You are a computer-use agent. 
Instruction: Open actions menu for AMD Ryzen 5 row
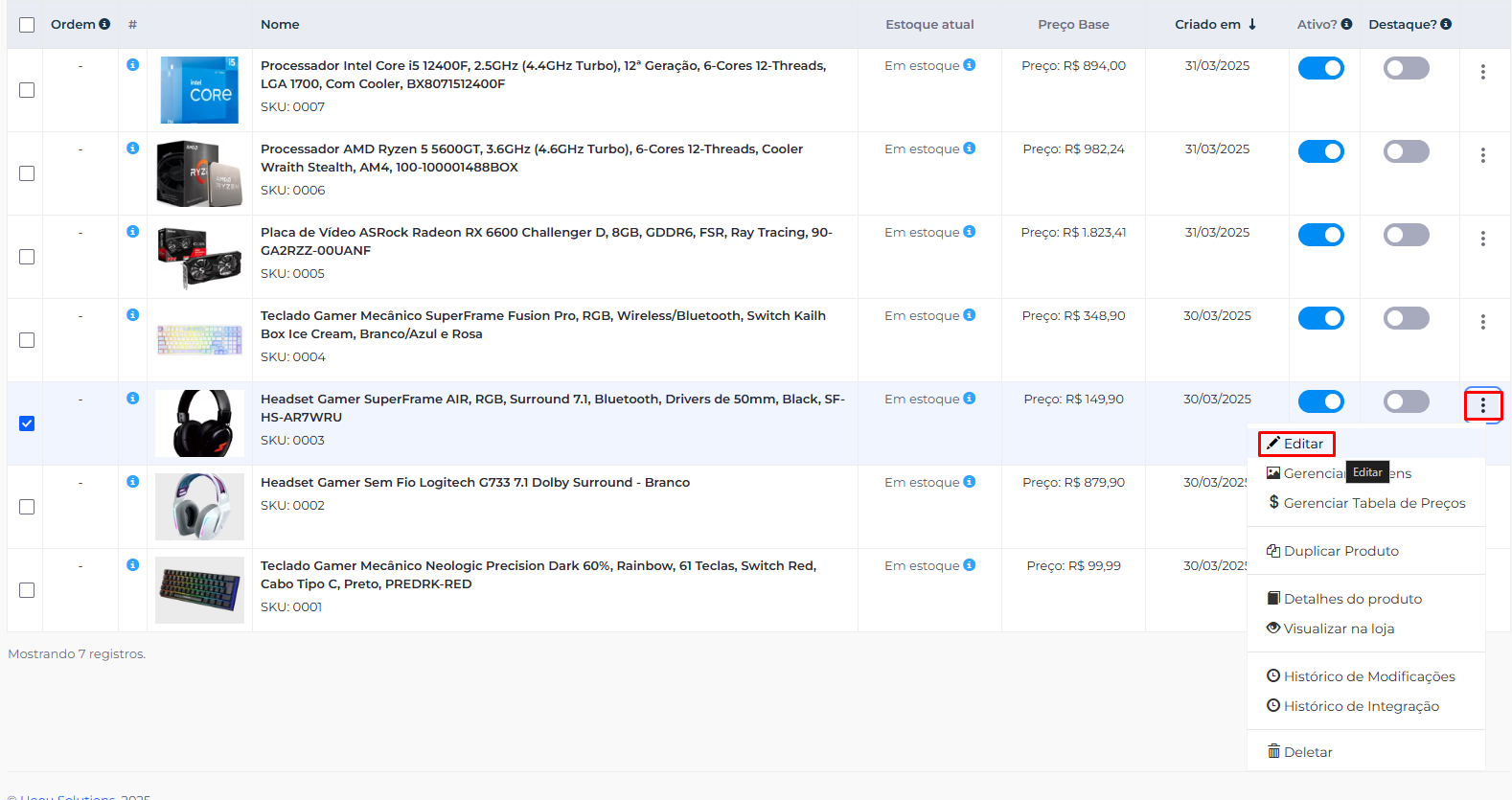coord(1482,155)
